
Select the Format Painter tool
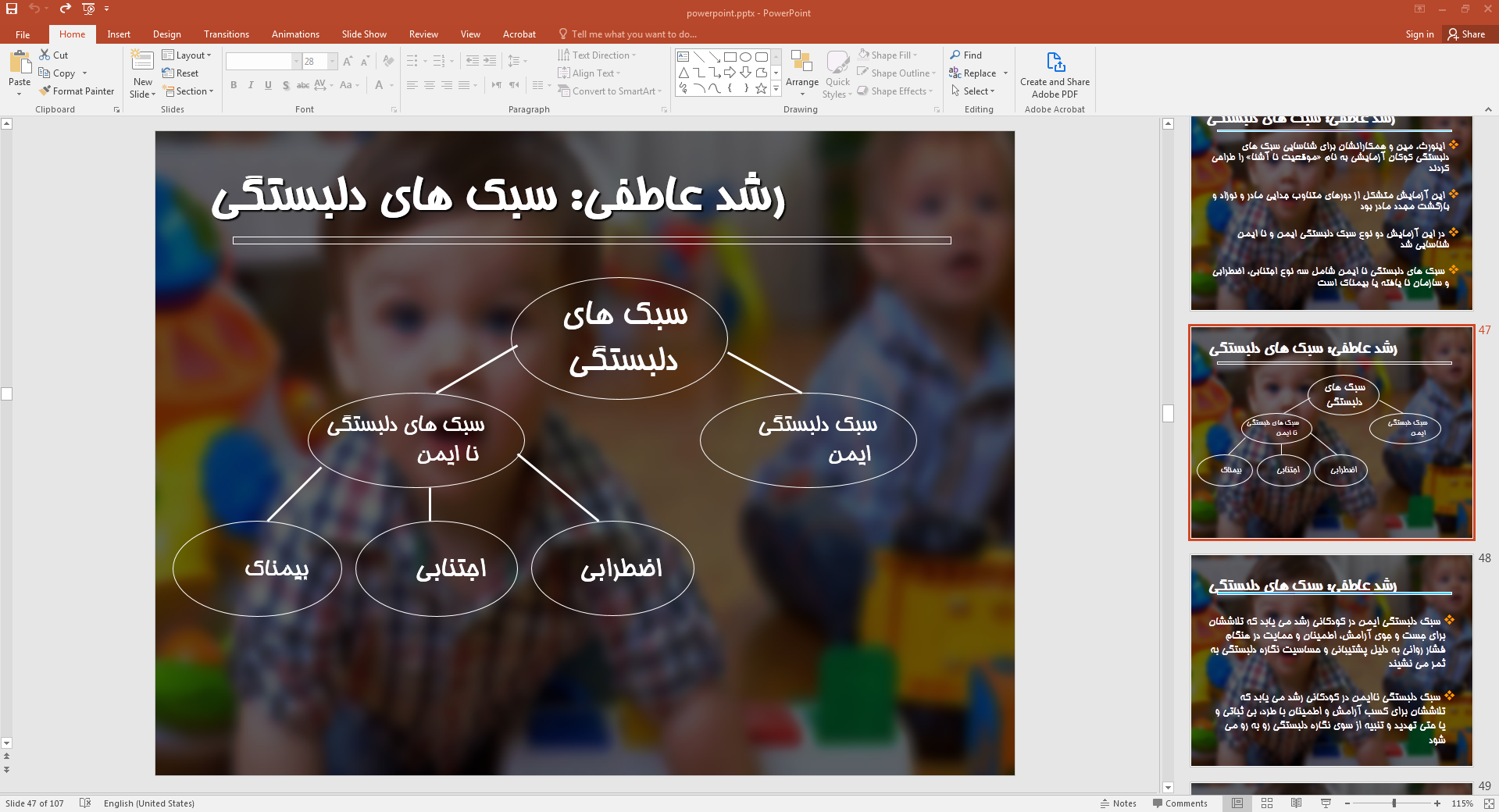[77, 91]
